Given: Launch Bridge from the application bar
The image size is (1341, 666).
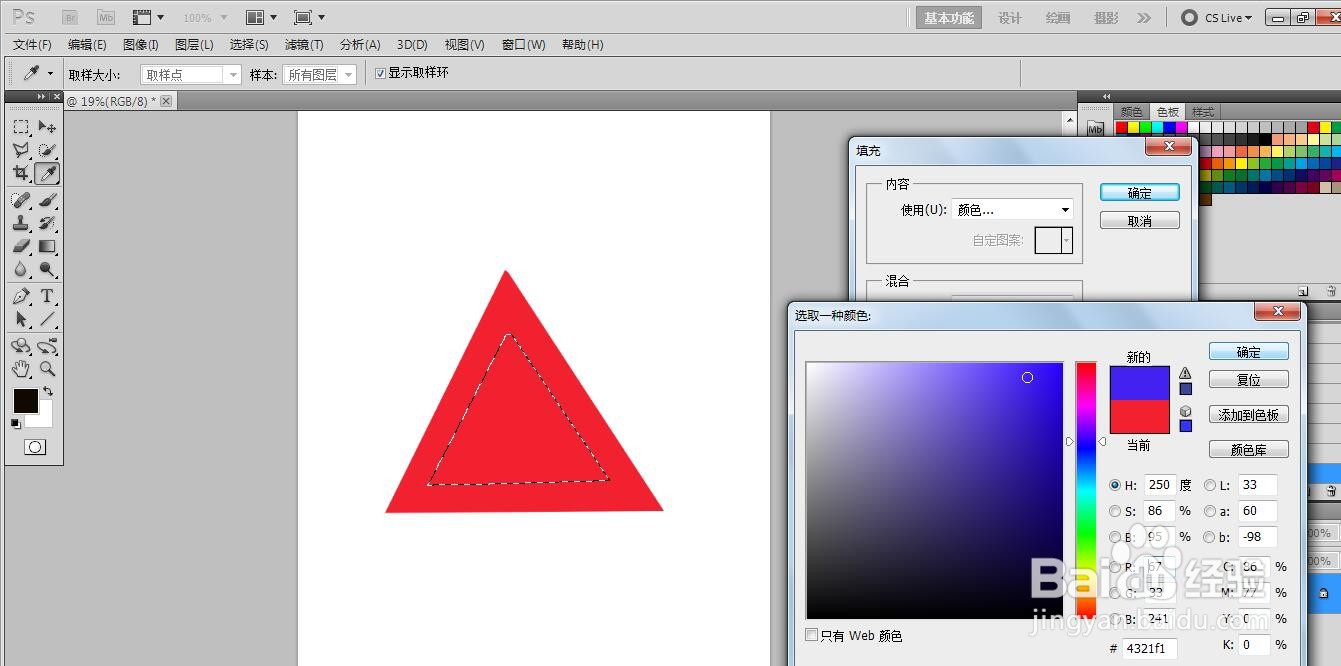Looking at the screenshot, I should pyautogui.click(x=71, y=17).
